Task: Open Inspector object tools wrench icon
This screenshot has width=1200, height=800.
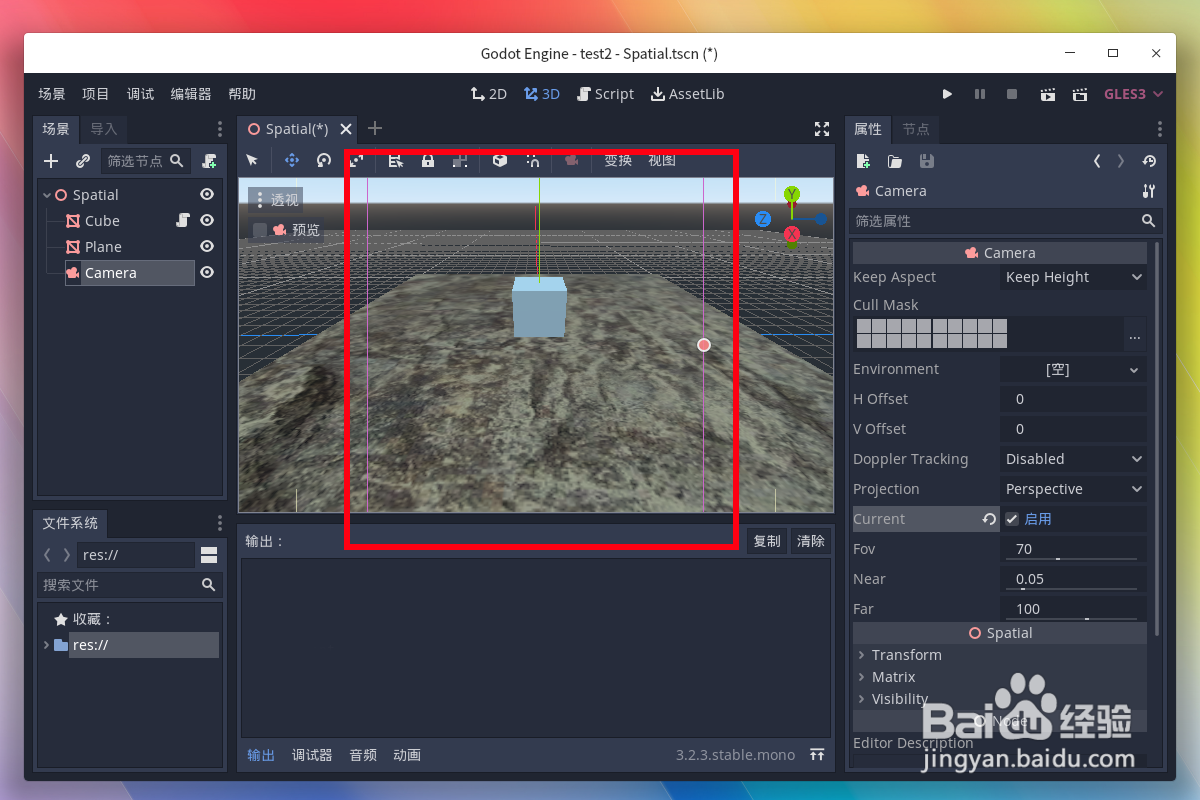Action: 1148,191
